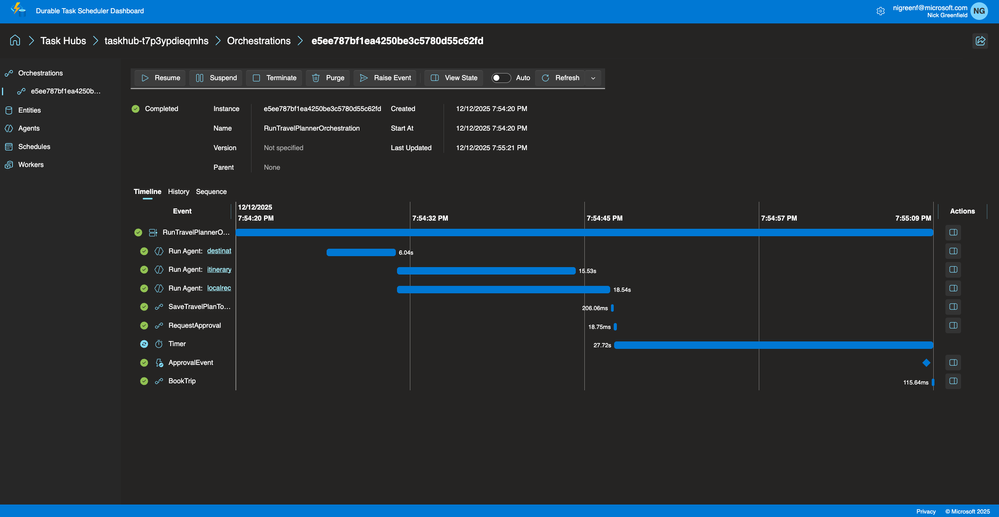
Task: Click action icon for ApprovalEvent row
Action: click(x=953, y=362)
